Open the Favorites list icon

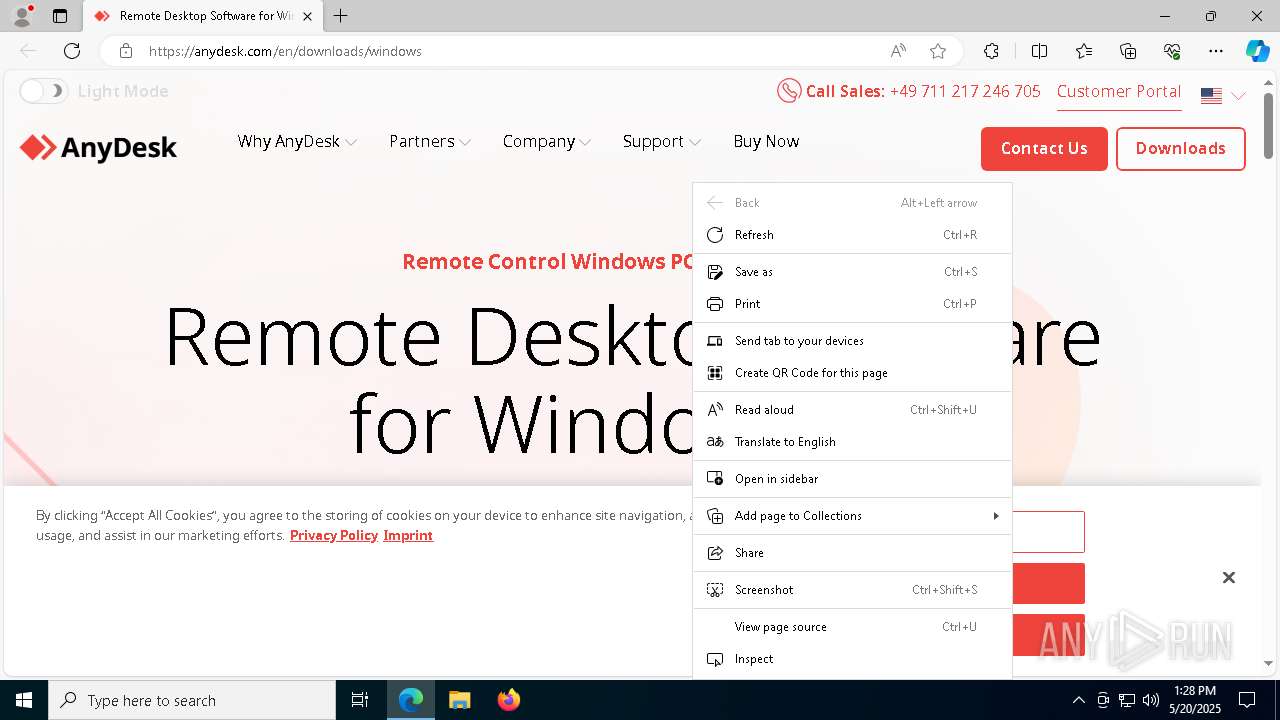click(x=1084, y=51)
